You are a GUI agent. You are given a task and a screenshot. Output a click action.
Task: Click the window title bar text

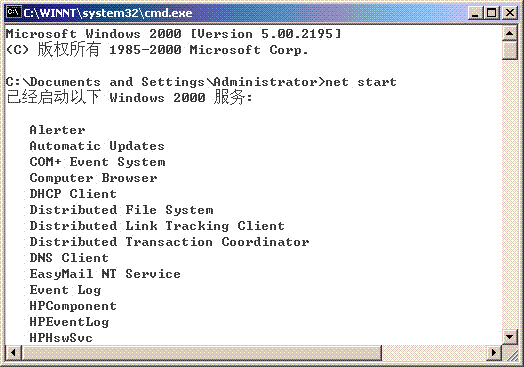click(108, 13)
